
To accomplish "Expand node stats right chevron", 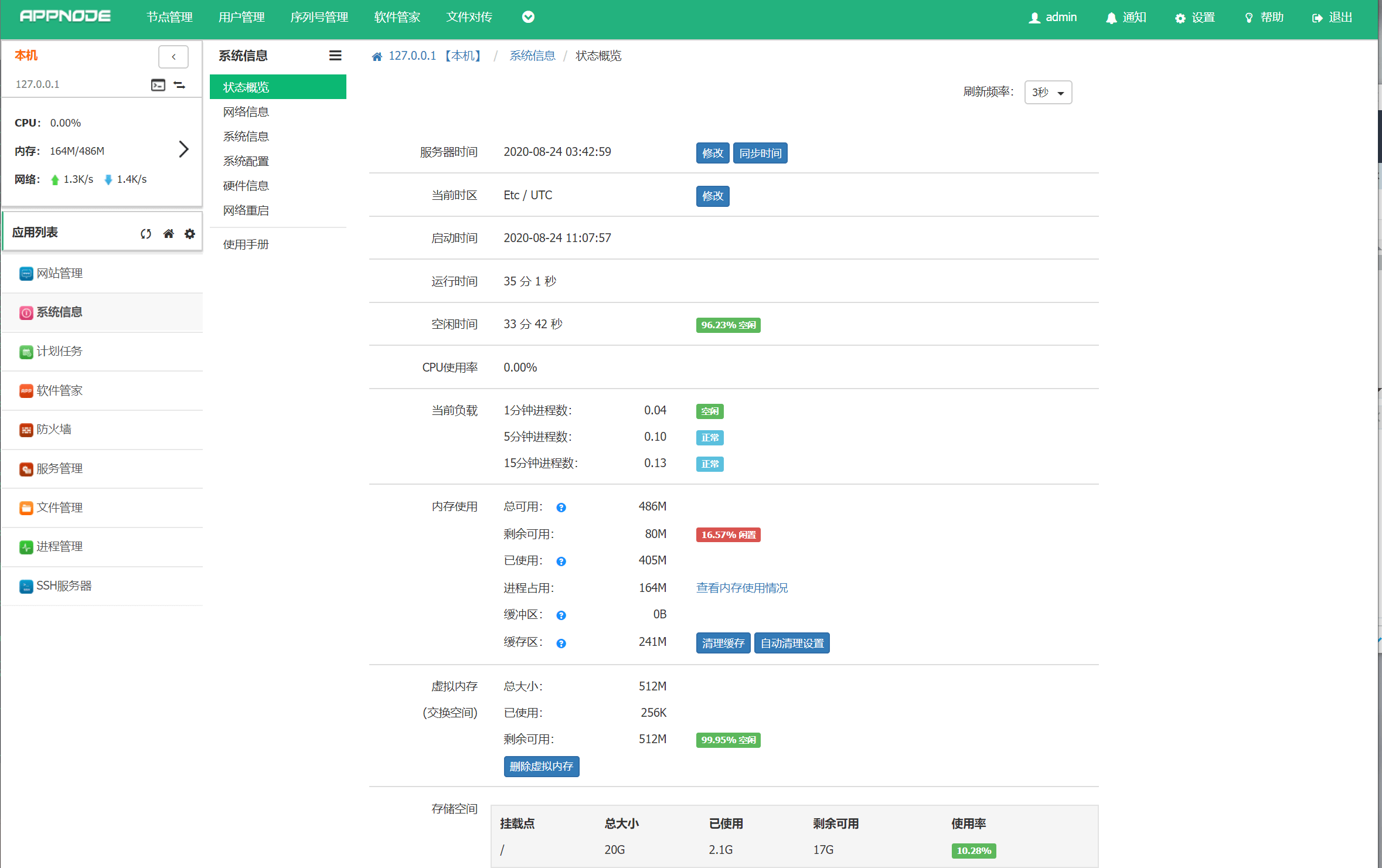I will tap(183, 149).
